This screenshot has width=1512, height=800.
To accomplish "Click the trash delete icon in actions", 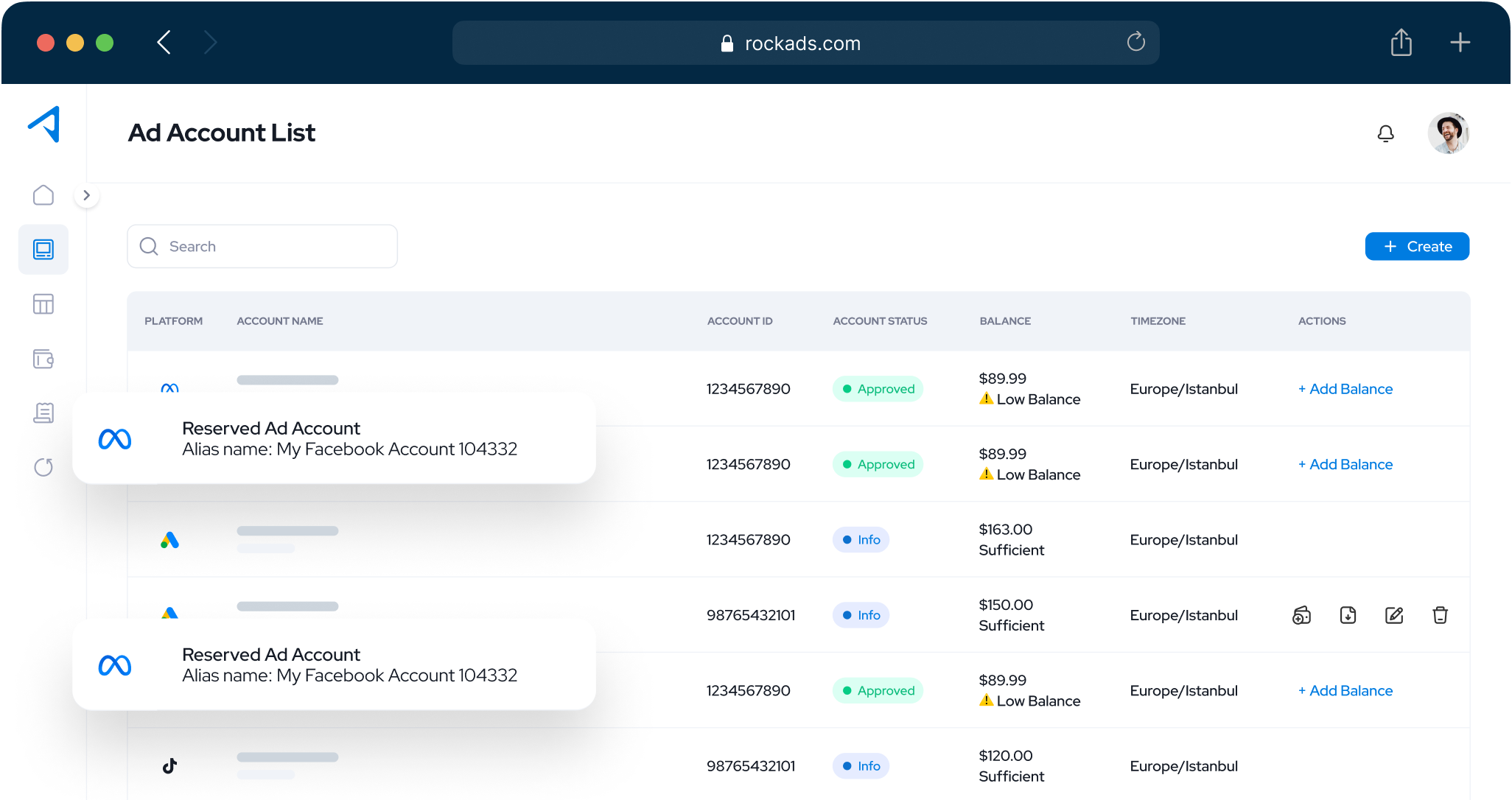I will (1440, 615).
